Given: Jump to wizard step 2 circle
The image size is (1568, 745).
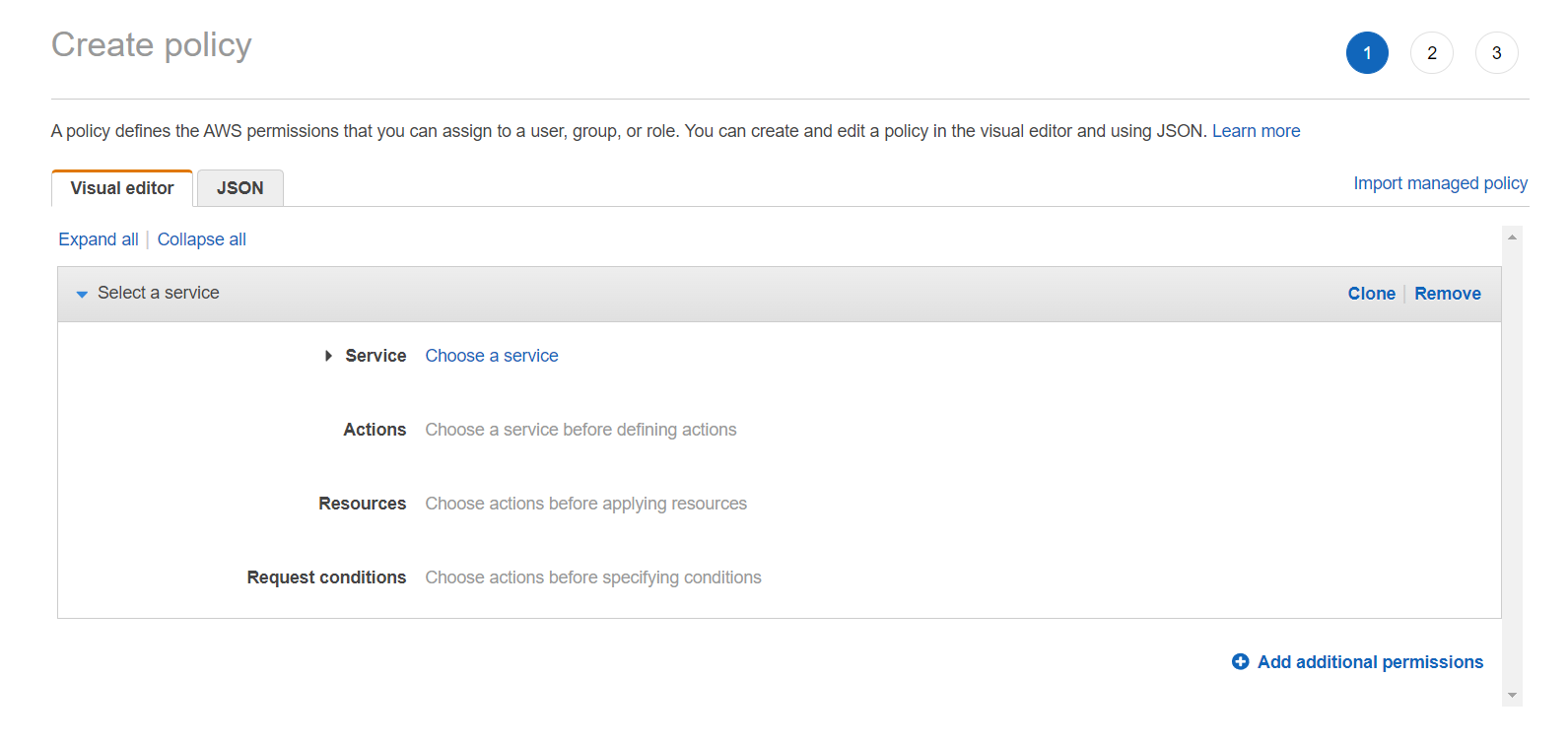Looking at the screenshot, I should click(1432, 53).
